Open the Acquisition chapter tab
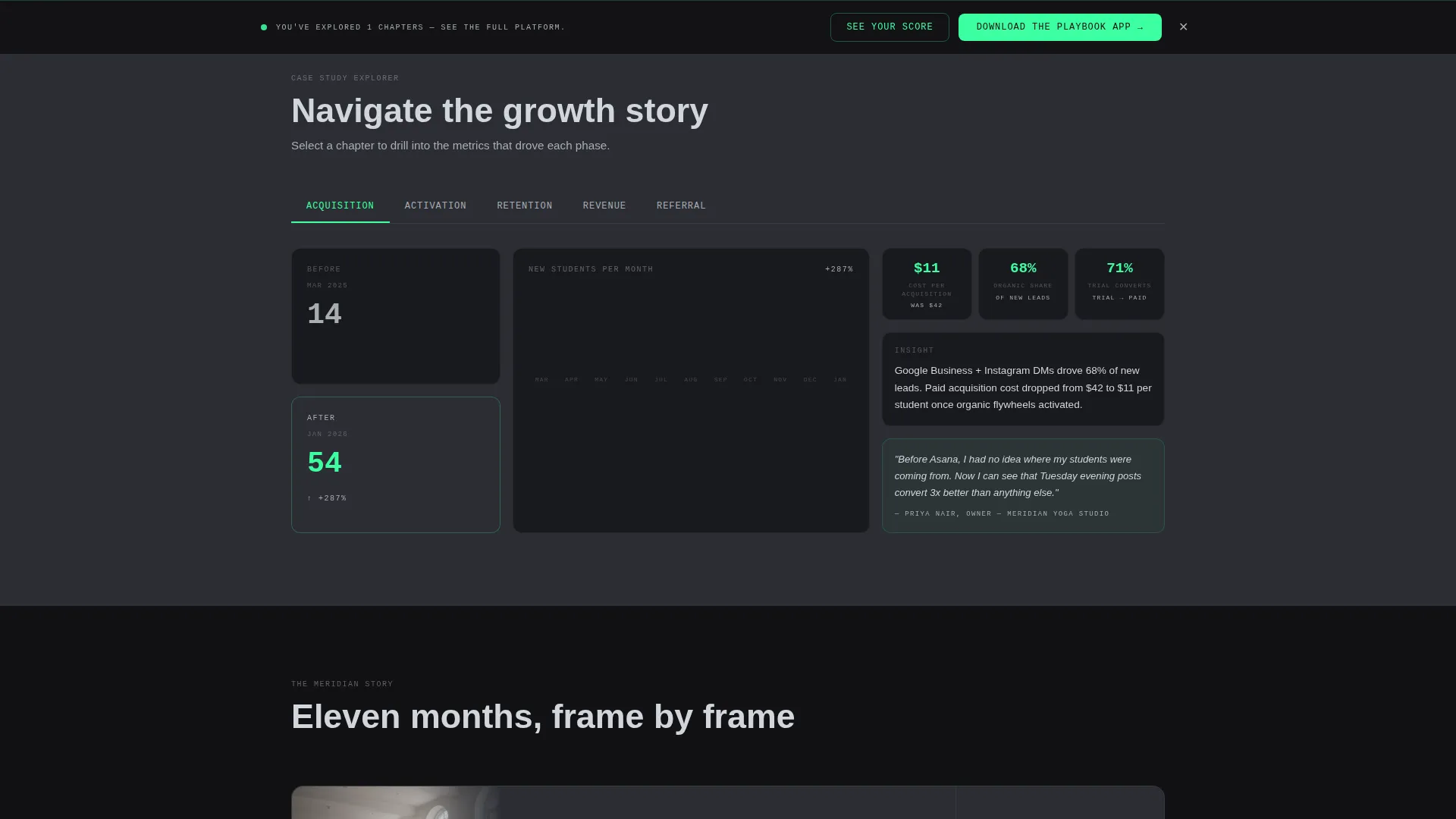The width and height of the screenshot is (1456, 819). (340, 206)
